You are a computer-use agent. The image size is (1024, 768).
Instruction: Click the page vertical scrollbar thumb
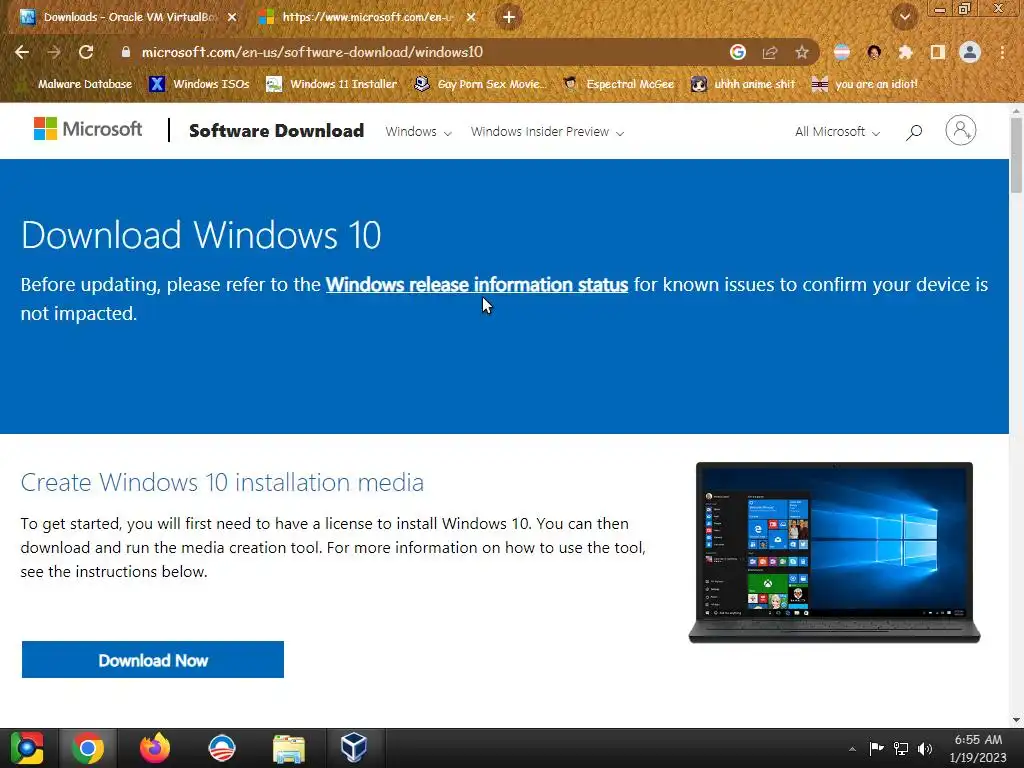pyautogui.click(x=1016, y=154)
